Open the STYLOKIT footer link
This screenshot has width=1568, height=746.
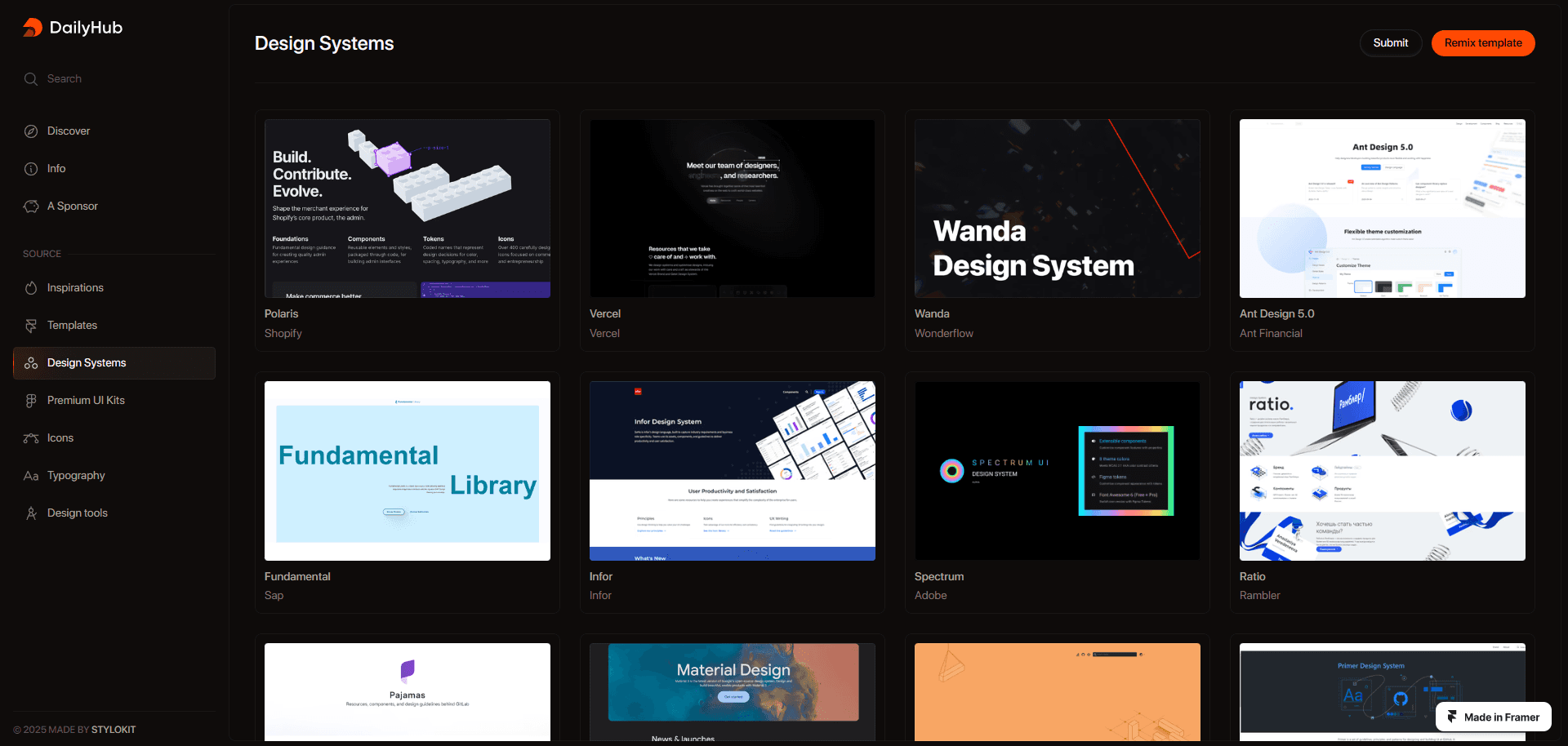(x=114, y=730)
